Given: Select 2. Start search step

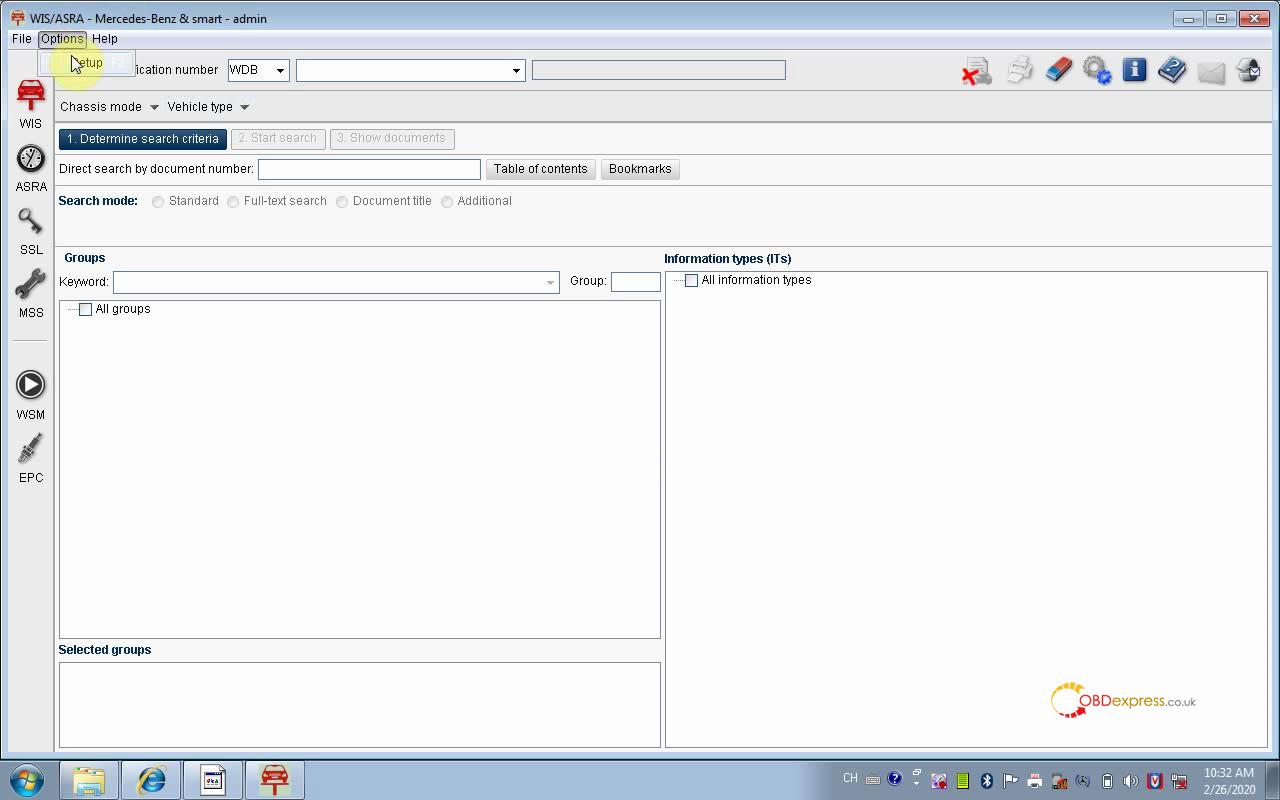Looking at the screenshot, I should pos(278,139).
